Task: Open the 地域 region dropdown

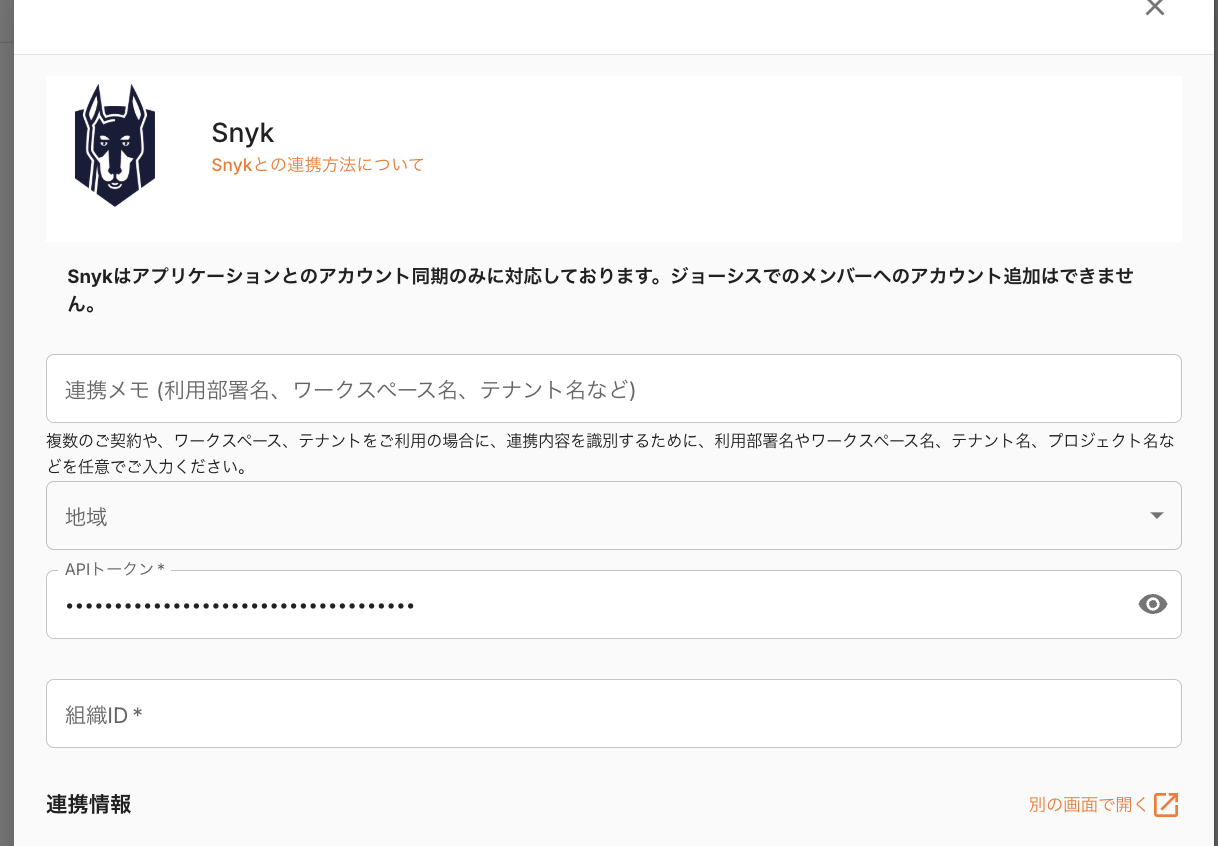Action: point(600,516)
